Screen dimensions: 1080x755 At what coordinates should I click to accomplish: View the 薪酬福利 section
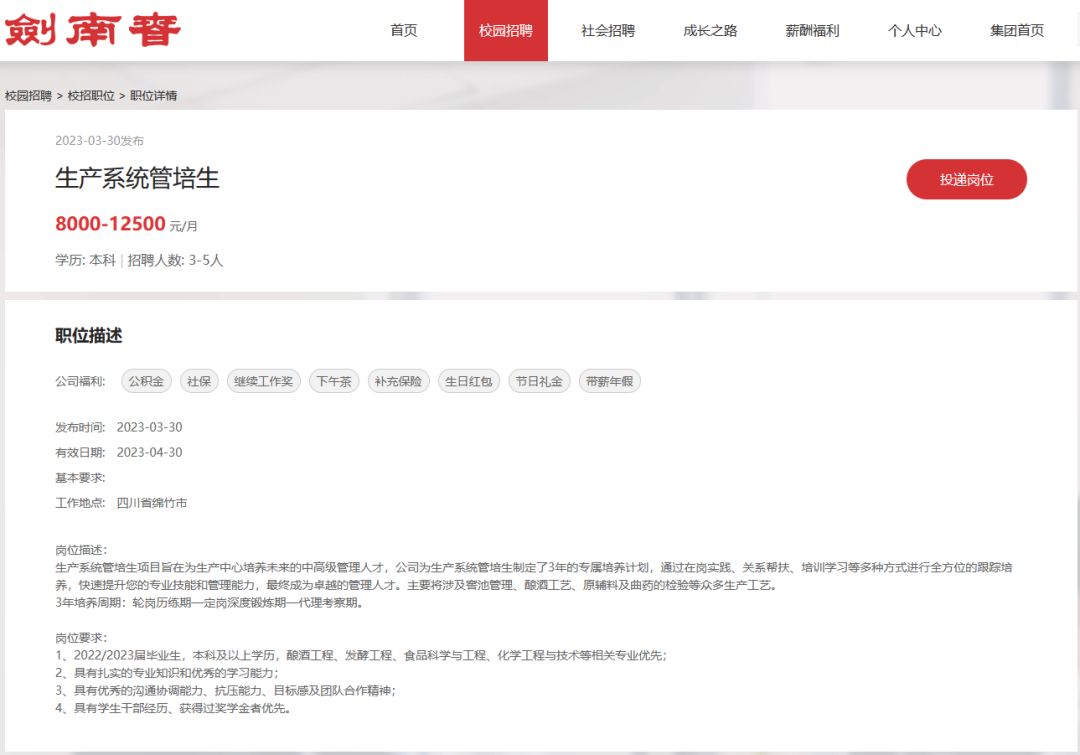click(x=812, y=30)
